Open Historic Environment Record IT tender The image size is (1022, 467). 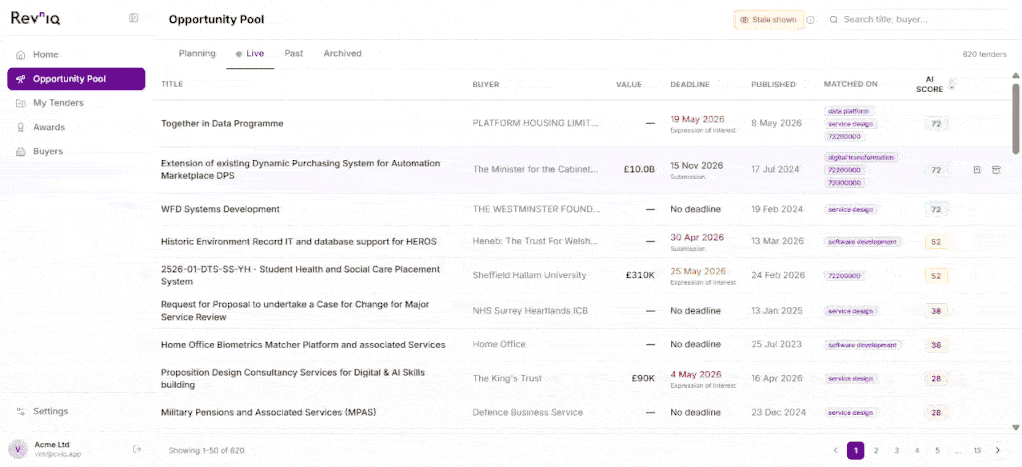coord(299,241)
